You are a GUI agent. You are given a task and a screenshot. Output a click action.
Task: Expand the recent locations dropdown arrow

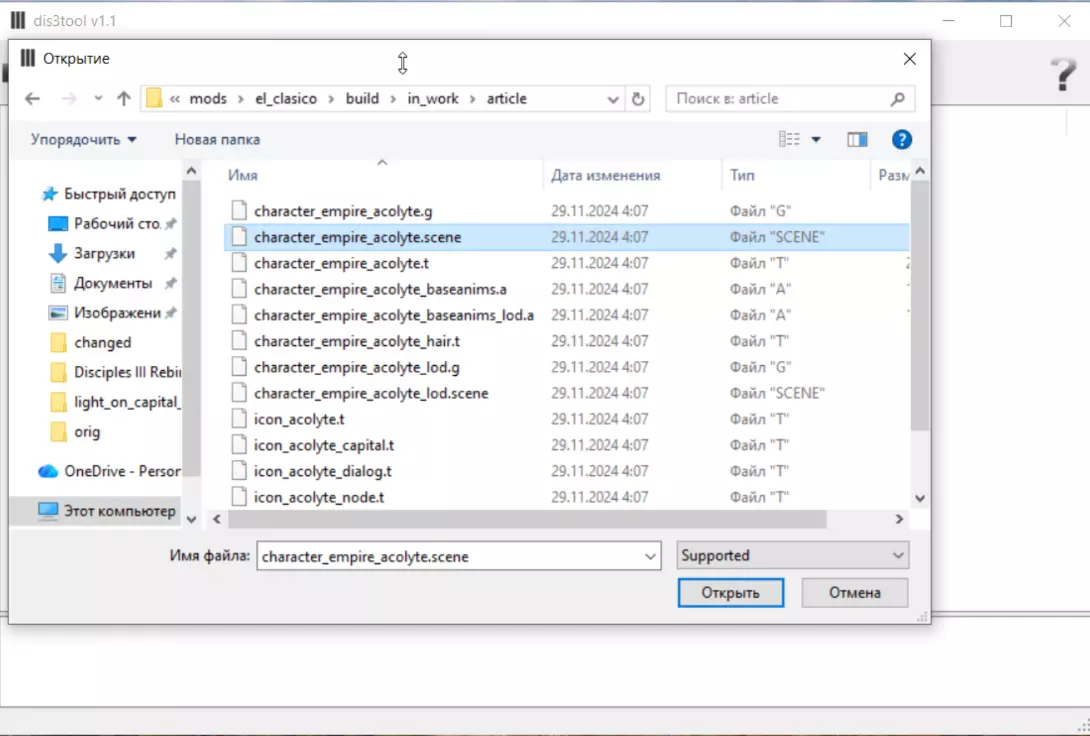(98, 99)
